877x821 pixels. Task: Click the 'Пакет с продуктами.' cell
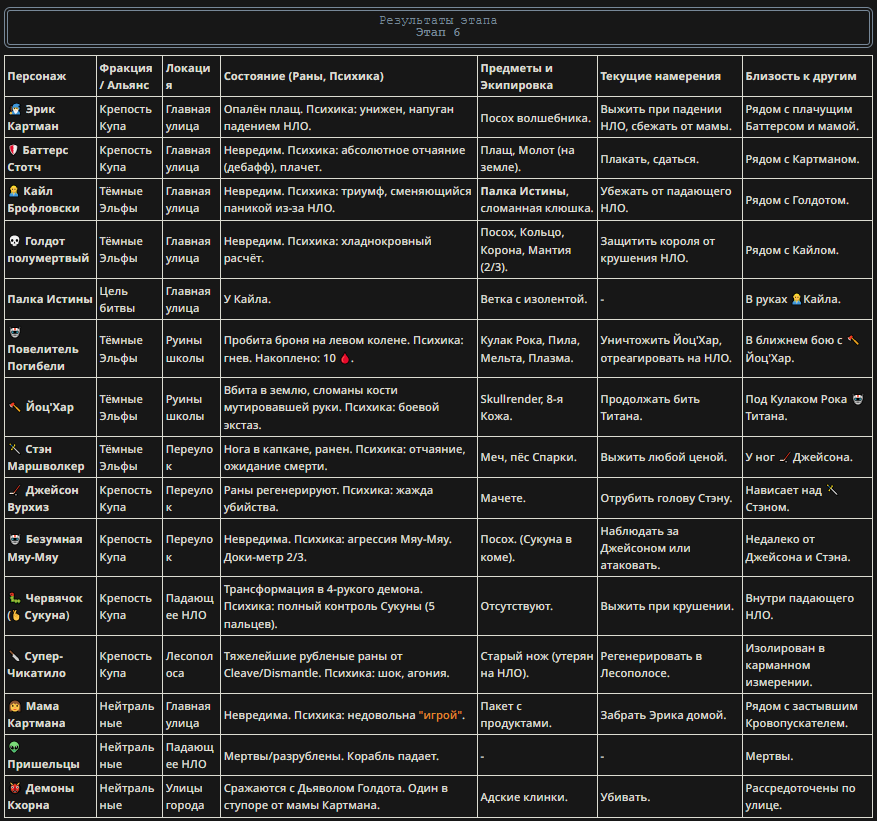[x=537, y=714]
